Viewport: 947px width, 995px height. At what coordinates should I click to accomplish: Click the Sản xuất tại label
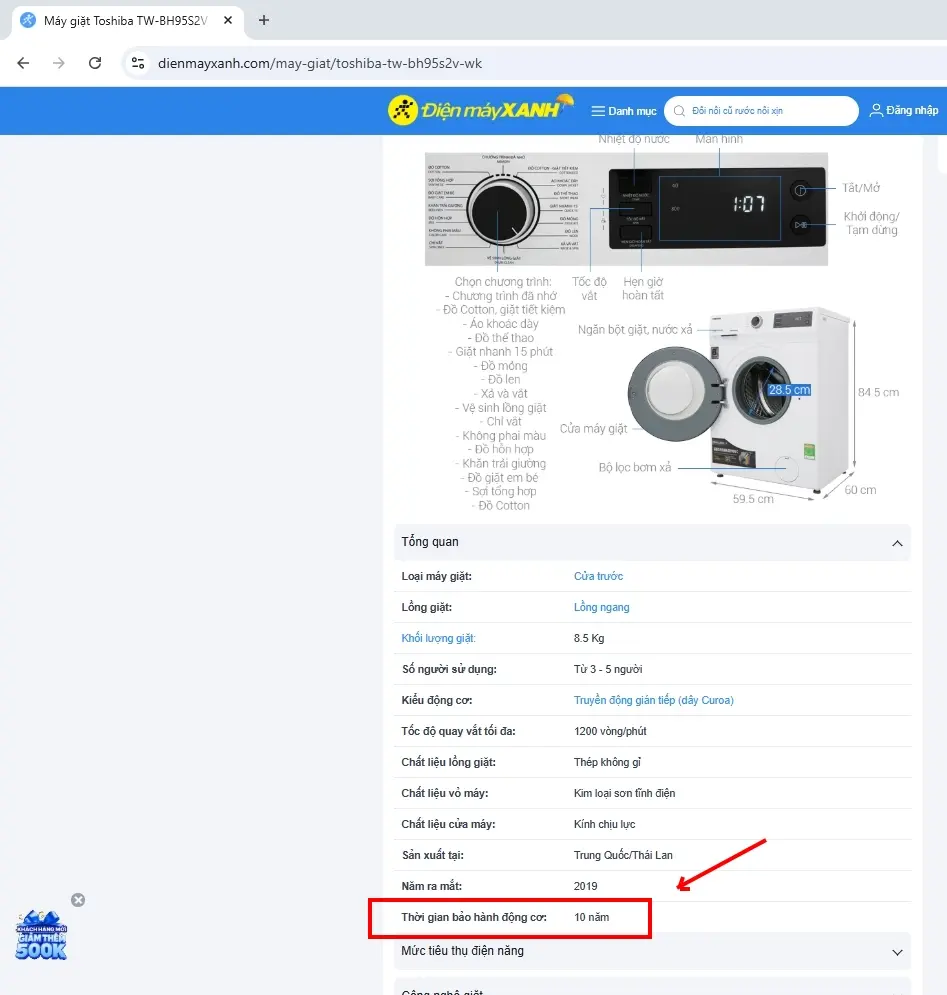click(433, 855)
